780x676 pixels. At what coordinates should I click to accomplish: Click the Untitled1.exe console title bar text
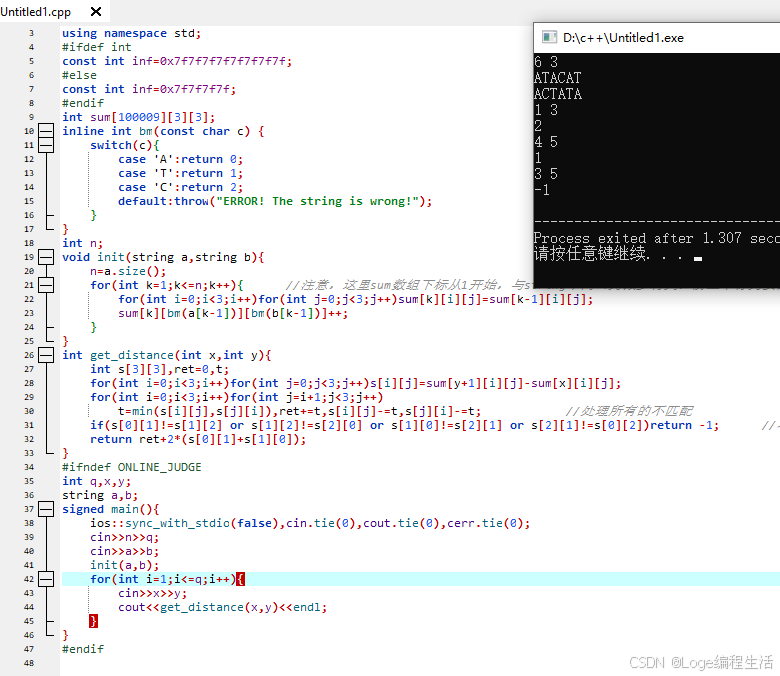click(x=623, y=38)
